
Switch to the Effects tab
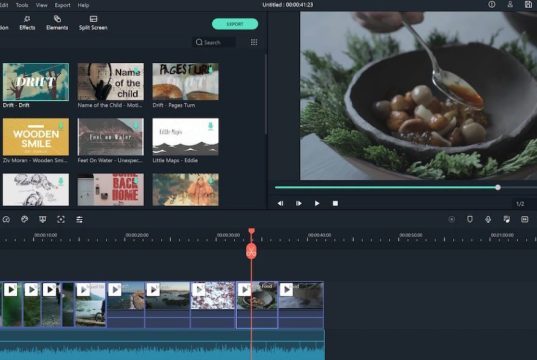pos(27,23)
